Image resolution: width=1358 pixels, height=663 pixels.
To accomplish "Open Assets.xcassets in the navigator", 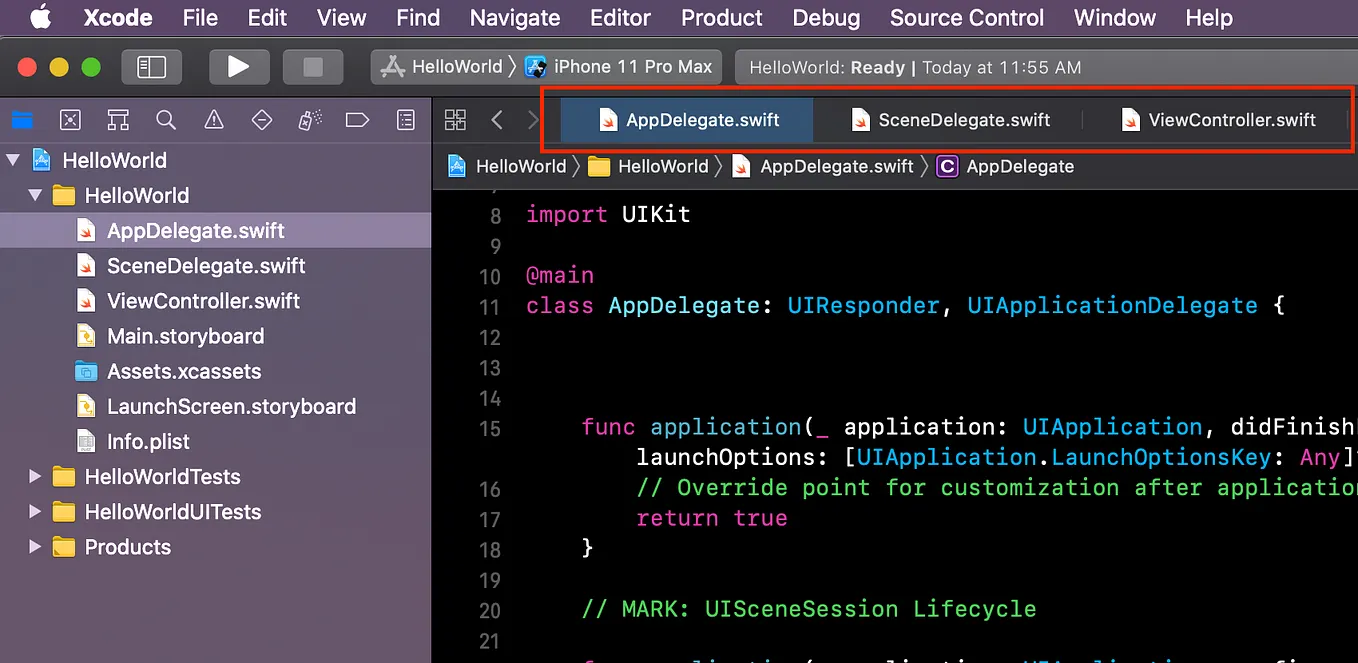I will (215, 371).
